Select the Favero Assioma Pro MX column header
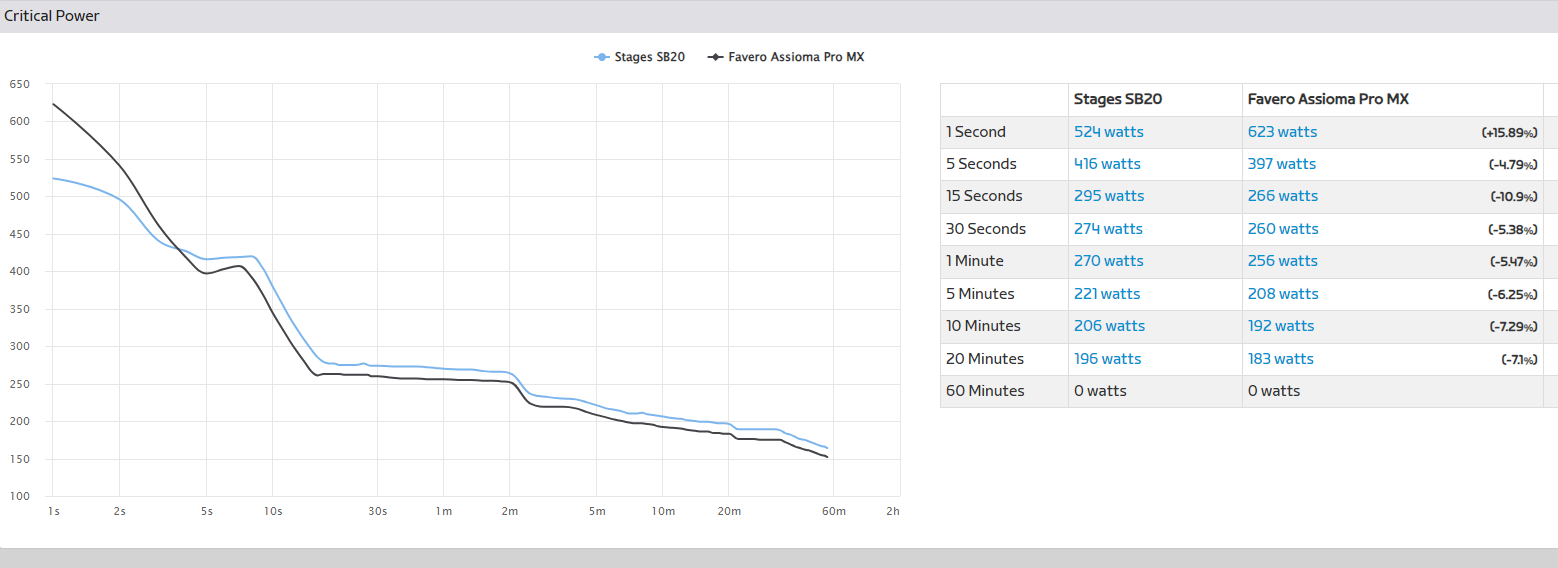The height and width of the screenshot is (568, 1558). click(x=1329, y=99)
